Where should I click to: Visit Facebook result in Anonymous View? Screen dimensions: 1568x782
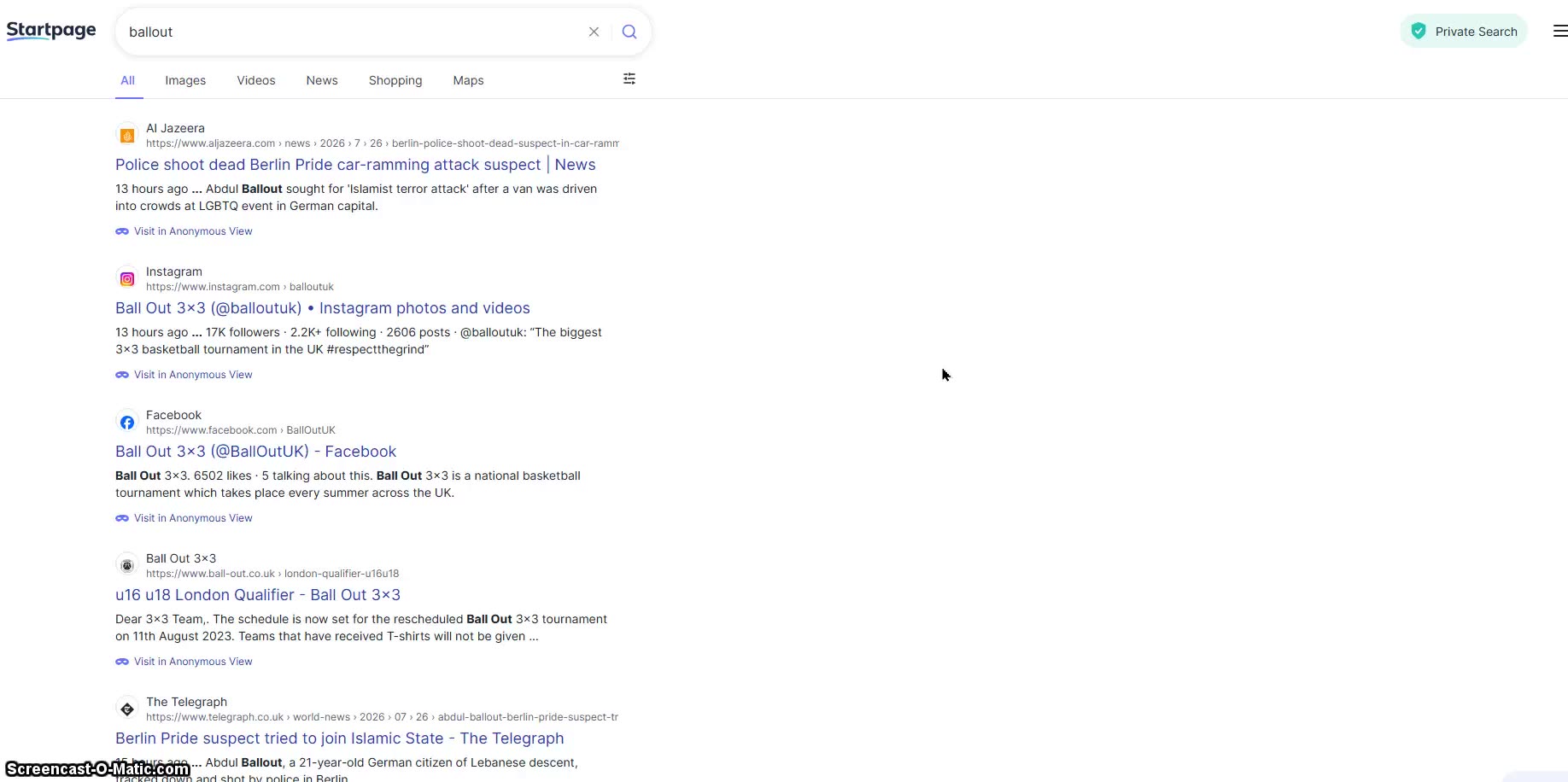click(184, 518)
